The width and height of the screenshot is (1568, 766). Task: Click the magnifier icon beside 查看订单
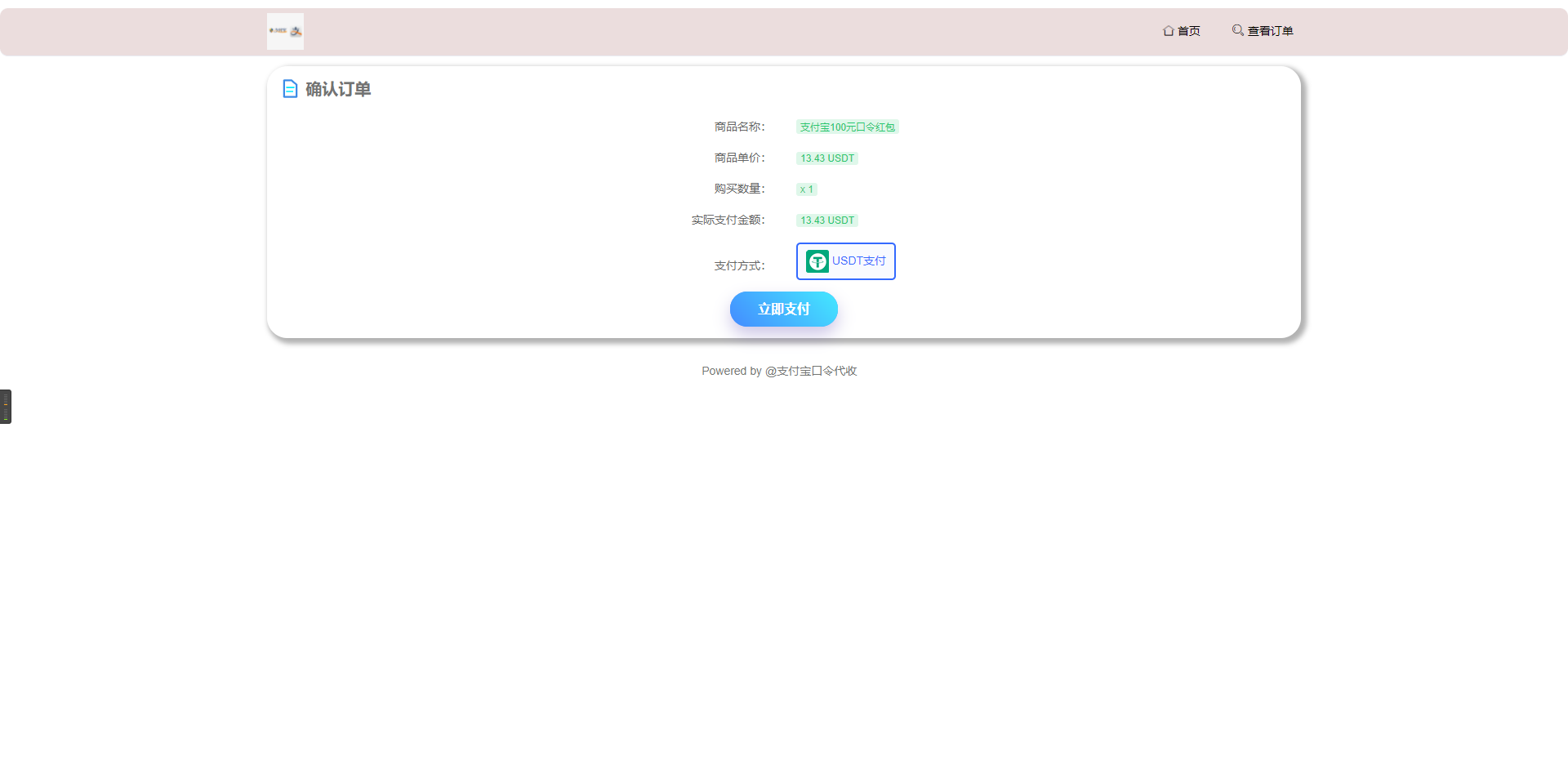point(1238,30)
